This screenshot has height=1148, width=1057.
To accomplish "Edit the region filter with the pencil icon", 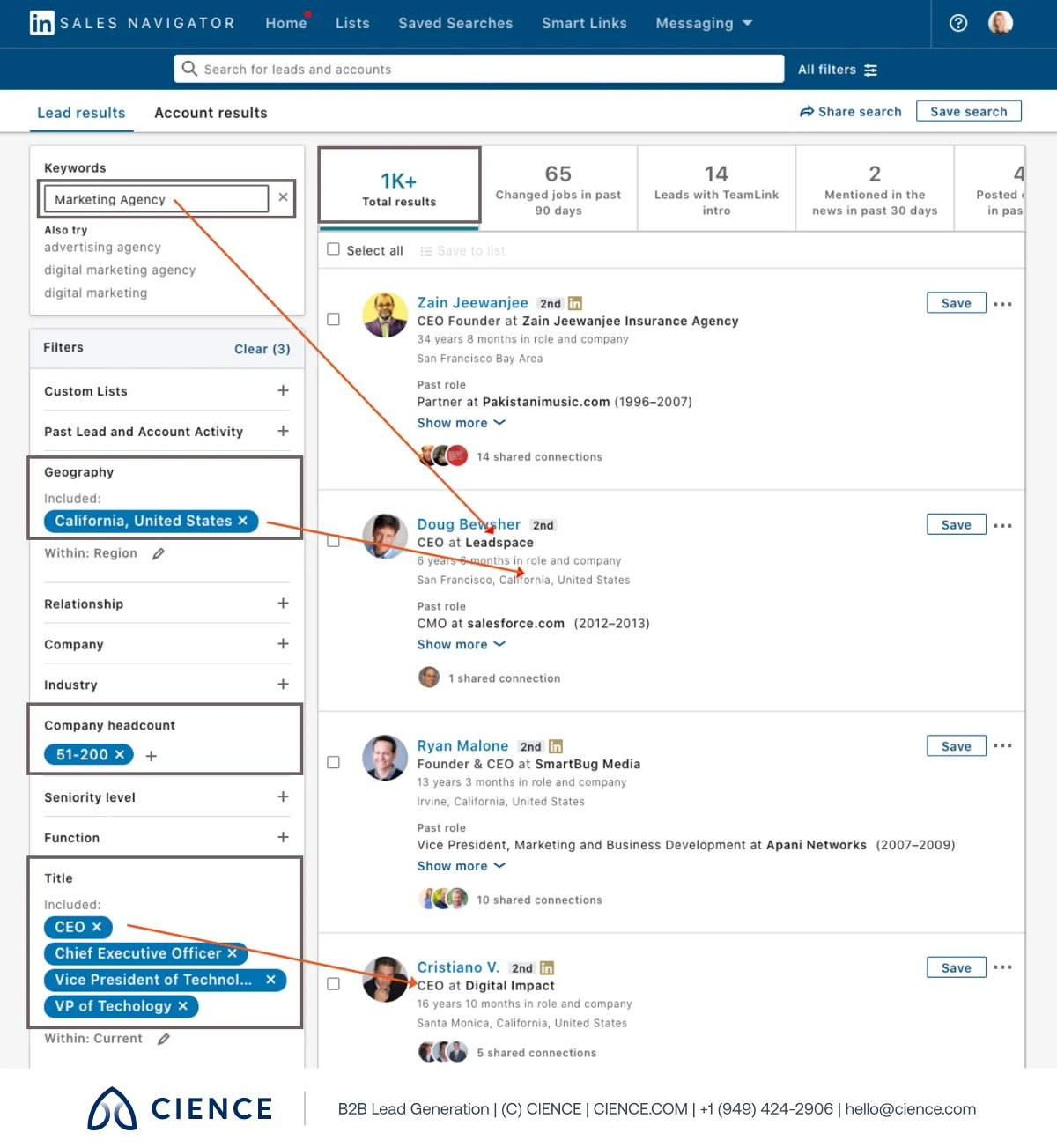I will click(x=159, y=553).
